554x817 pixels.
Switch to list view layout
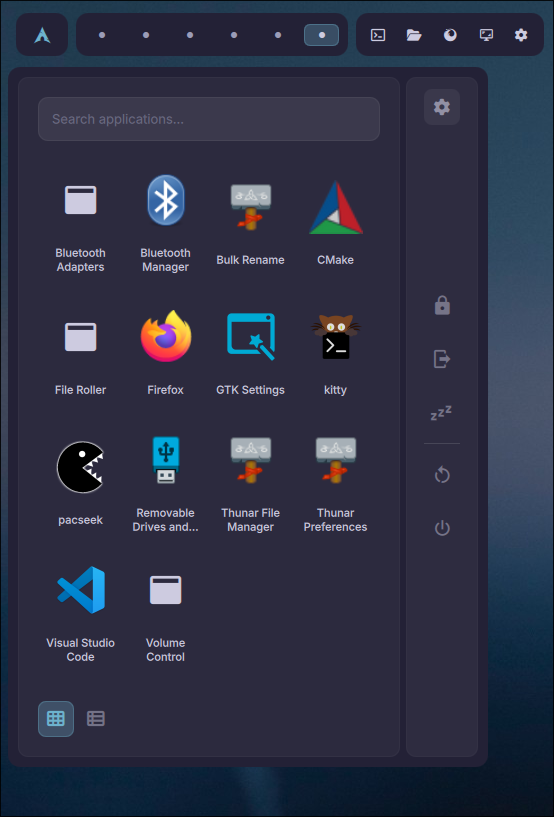(x=95, y=719)
